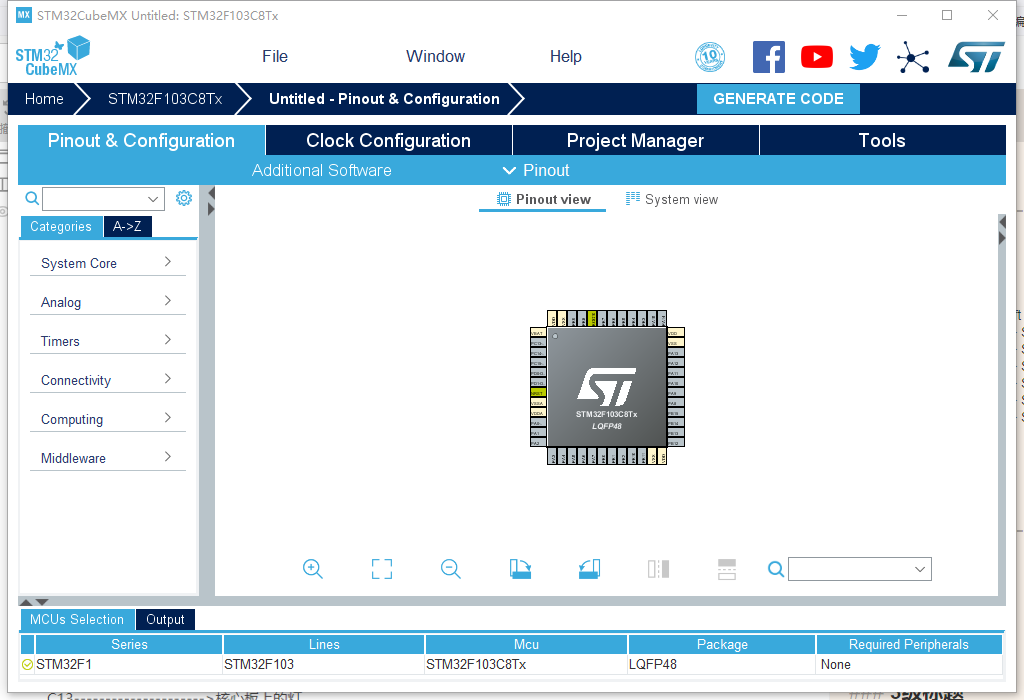Click the category settings gear icon
This screenshot has width=1024, height=700.
coord(184,198)
